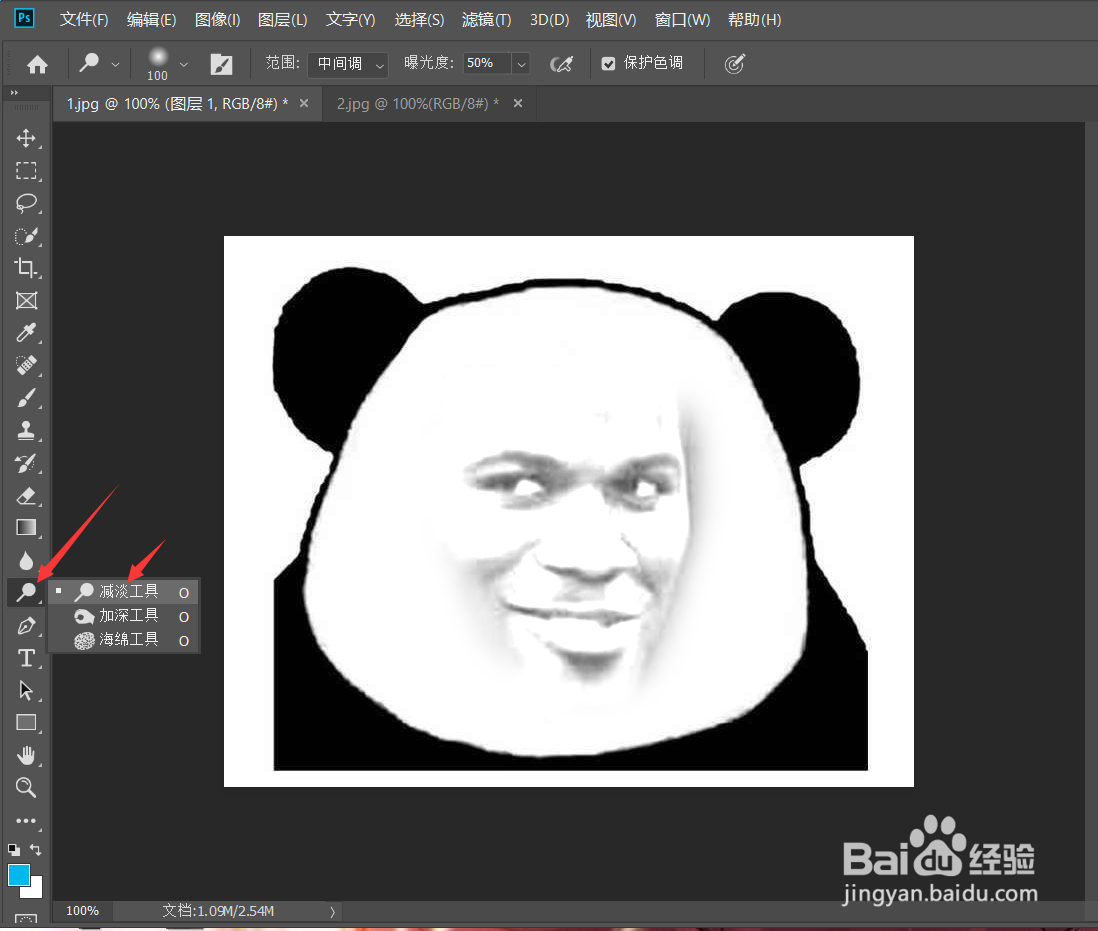Close the 1.jpg document tab
This screenshot has height=931, width=1098.
coord(304,103)
